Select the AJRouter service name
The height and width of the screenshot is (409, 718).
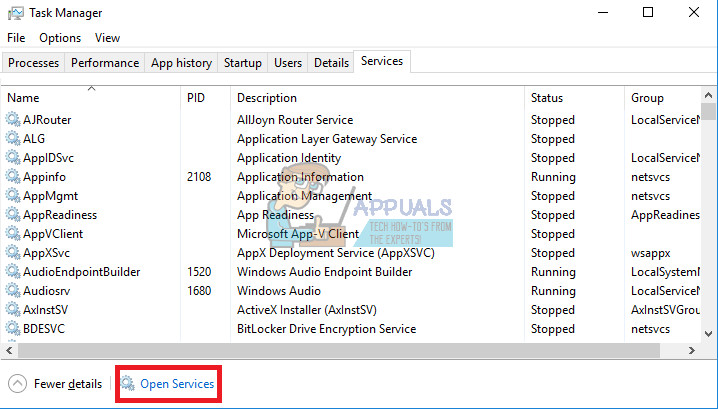(47, 120)
